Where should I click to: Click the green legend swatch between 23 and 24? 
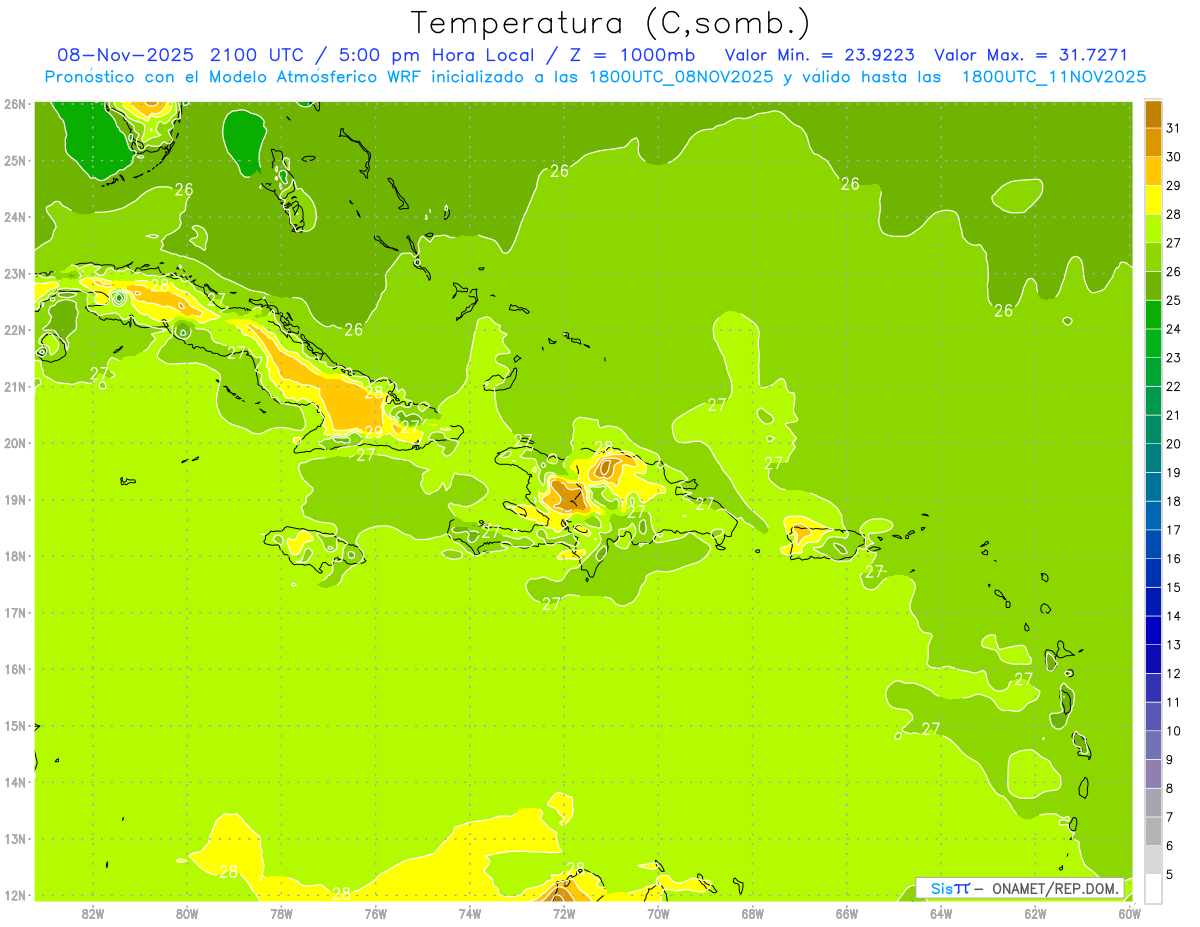tap(1153, 343)
